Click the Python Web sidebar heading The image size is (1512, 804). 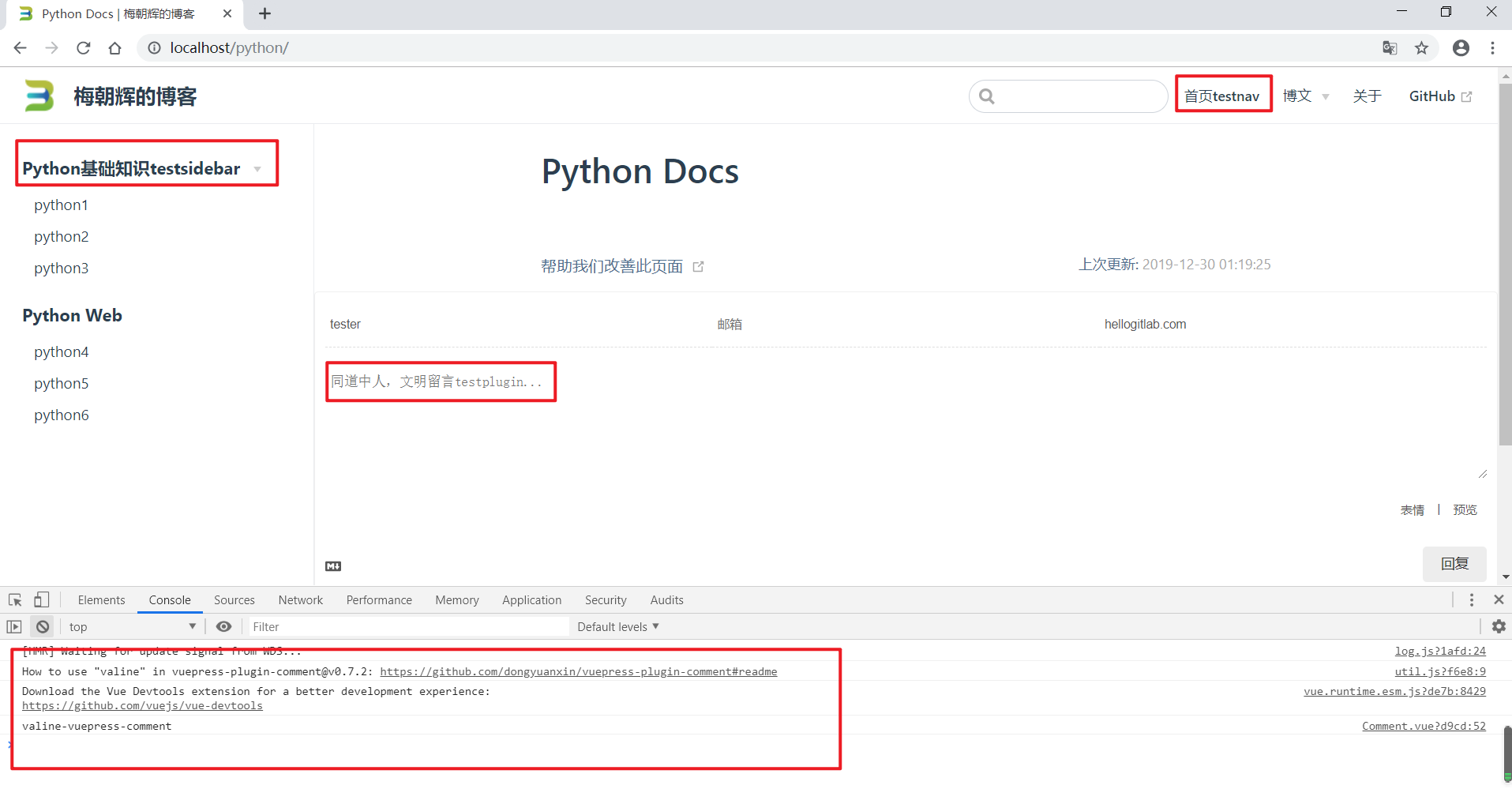click(x=72, y=315)
